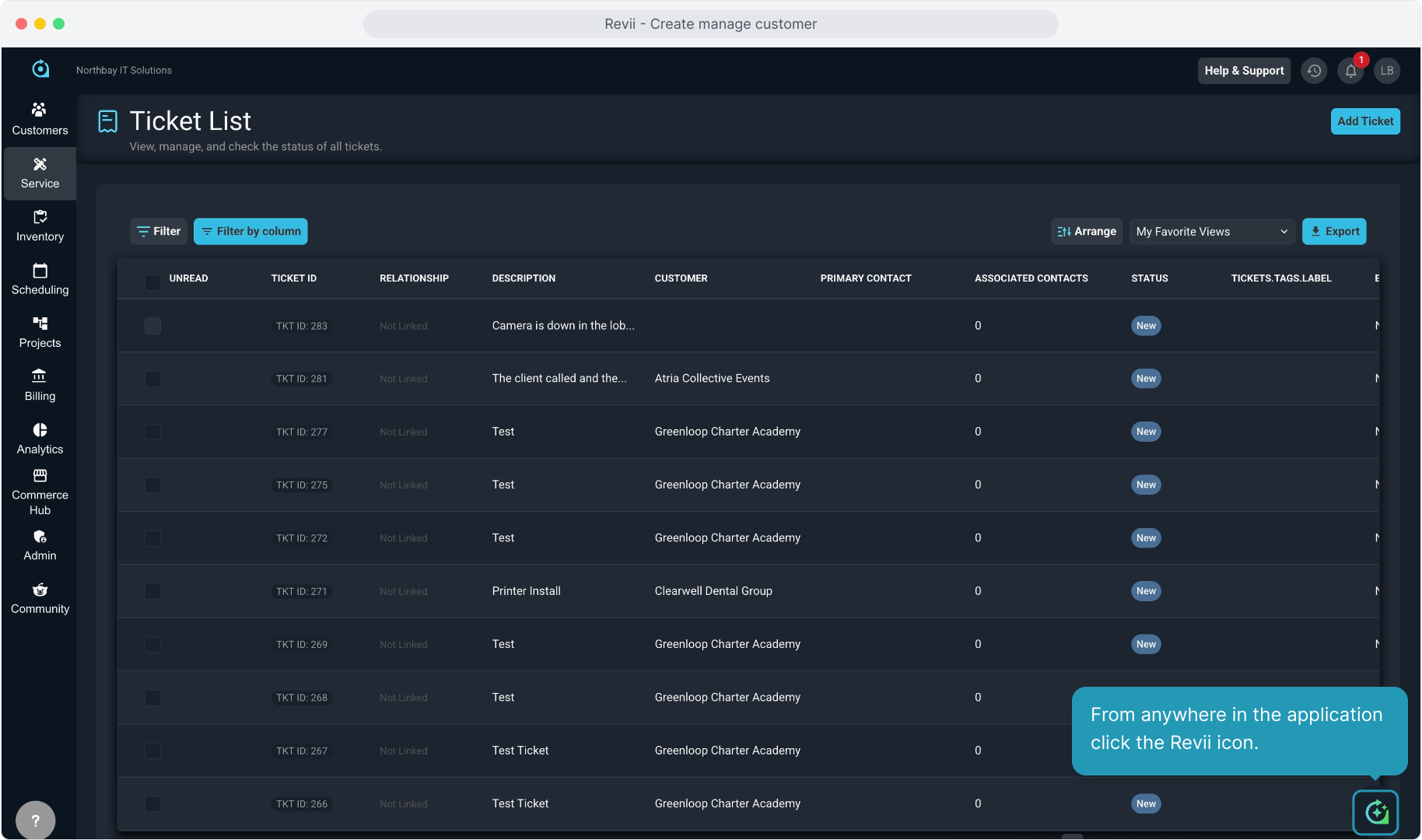
Task: Expand the My Favorite Views dropdown
Action: coord(1211,232)
